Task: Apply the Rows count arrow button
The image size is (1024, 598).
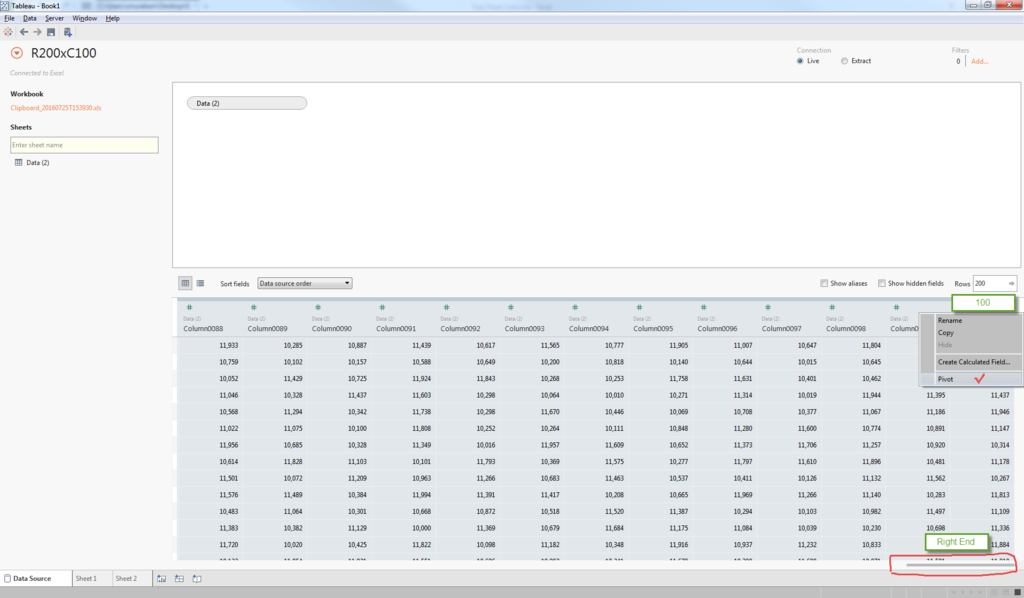Action: pyautogui.click(x=1011, y=283)
